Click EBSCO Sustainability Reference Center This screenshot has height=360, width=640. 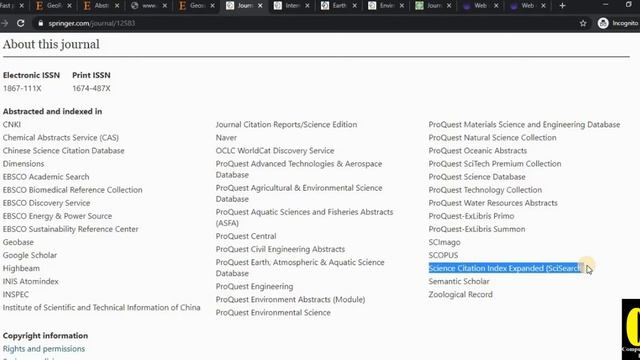(x=70, y=229)
